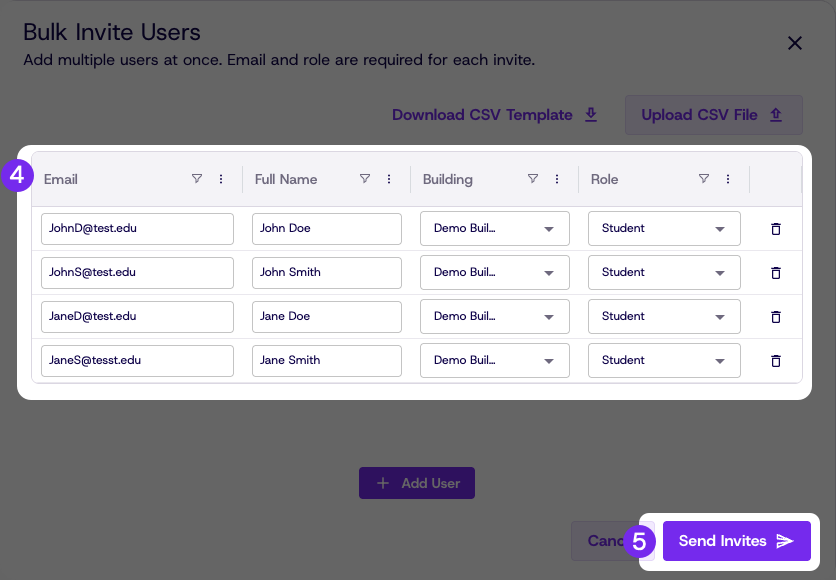The image size is (836, 580).
Task: Delete the John Smith row
Action: (x=776, y=273)
